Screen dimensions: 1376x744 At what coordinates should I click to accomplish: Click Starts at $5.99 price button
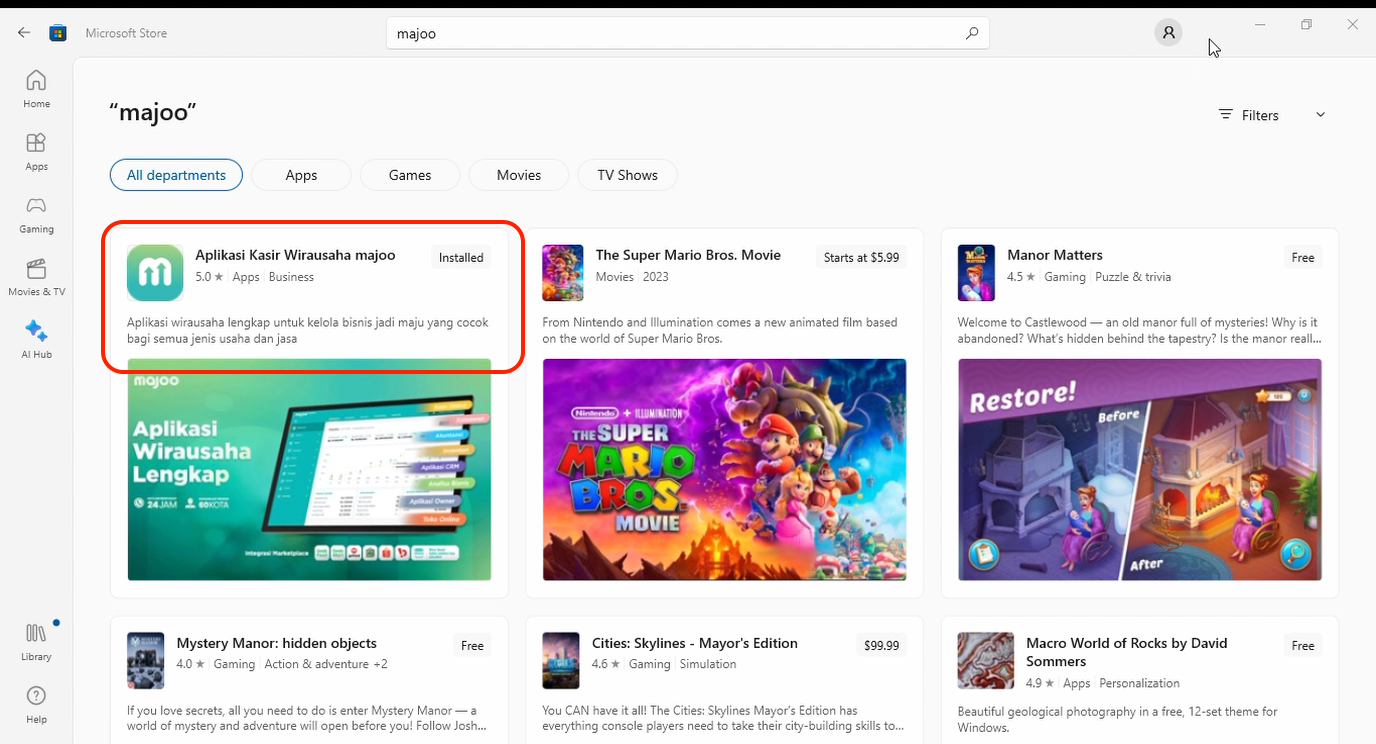click(861, 257)
